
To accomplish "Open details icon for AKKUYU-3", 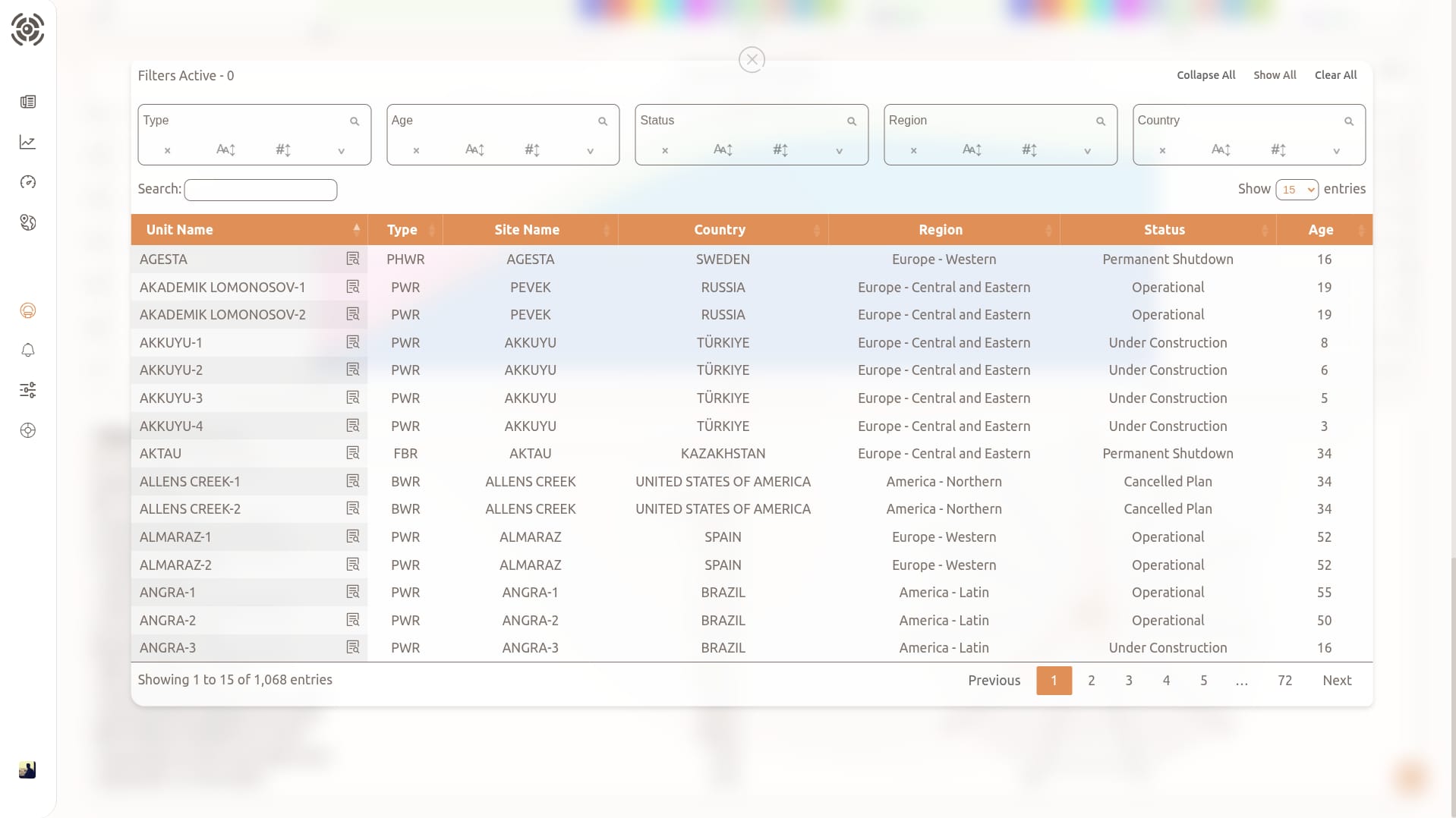I will 353,398.
